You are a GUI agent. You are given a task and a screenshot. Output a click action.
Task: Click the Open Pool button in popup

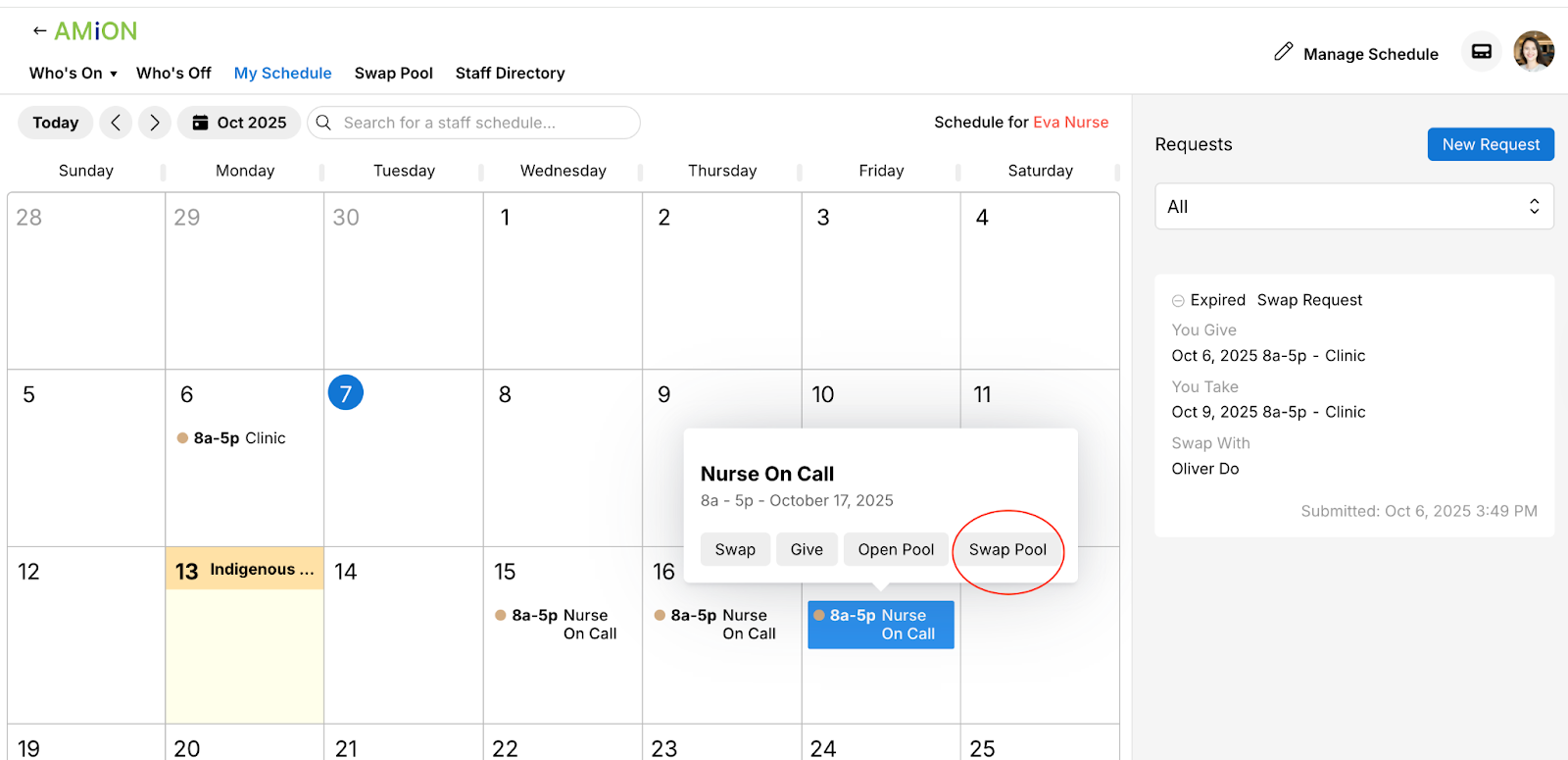point(896,550)
